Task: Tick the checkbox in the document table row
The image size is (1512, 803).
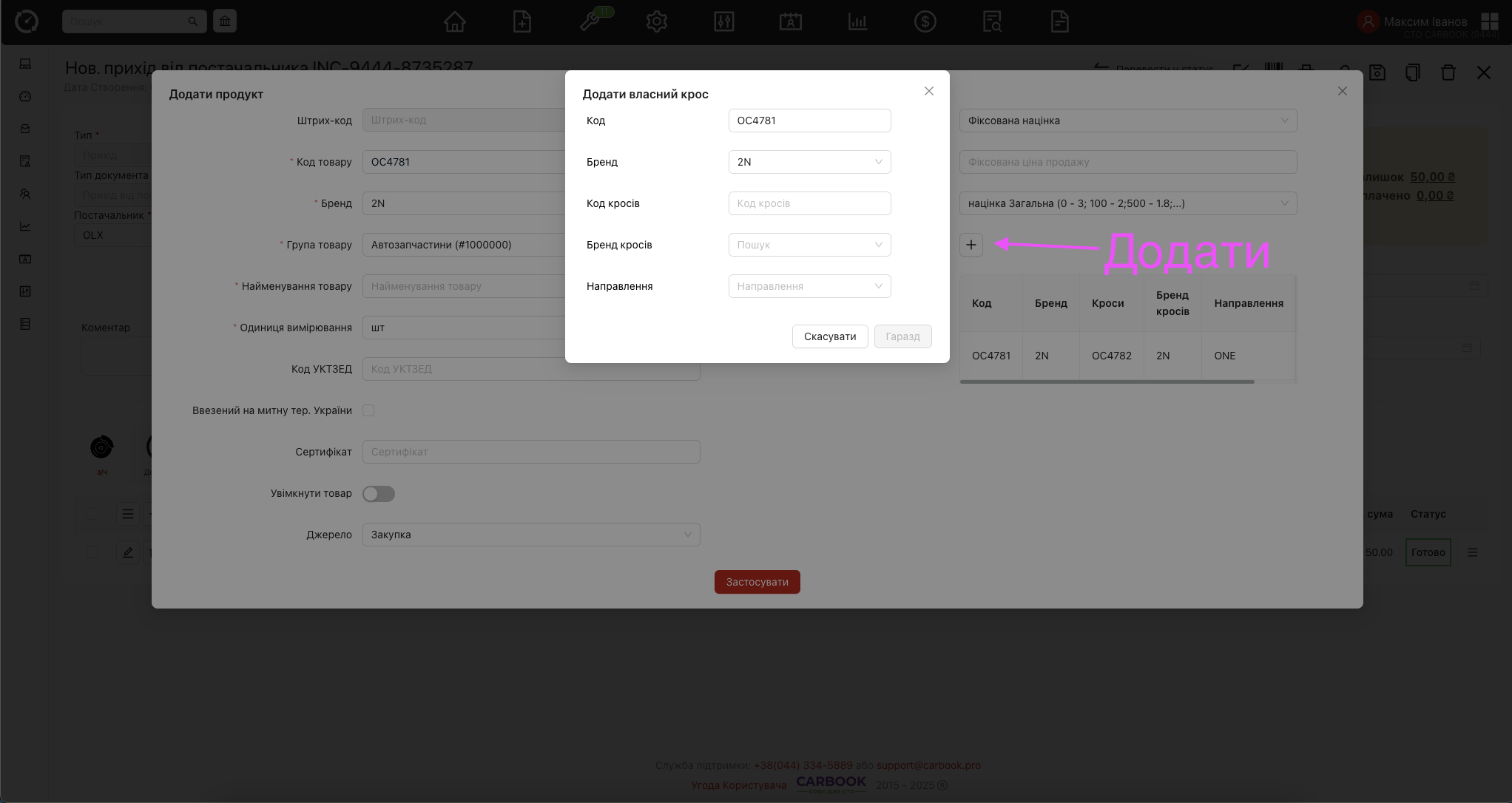Action: [92, 552]
